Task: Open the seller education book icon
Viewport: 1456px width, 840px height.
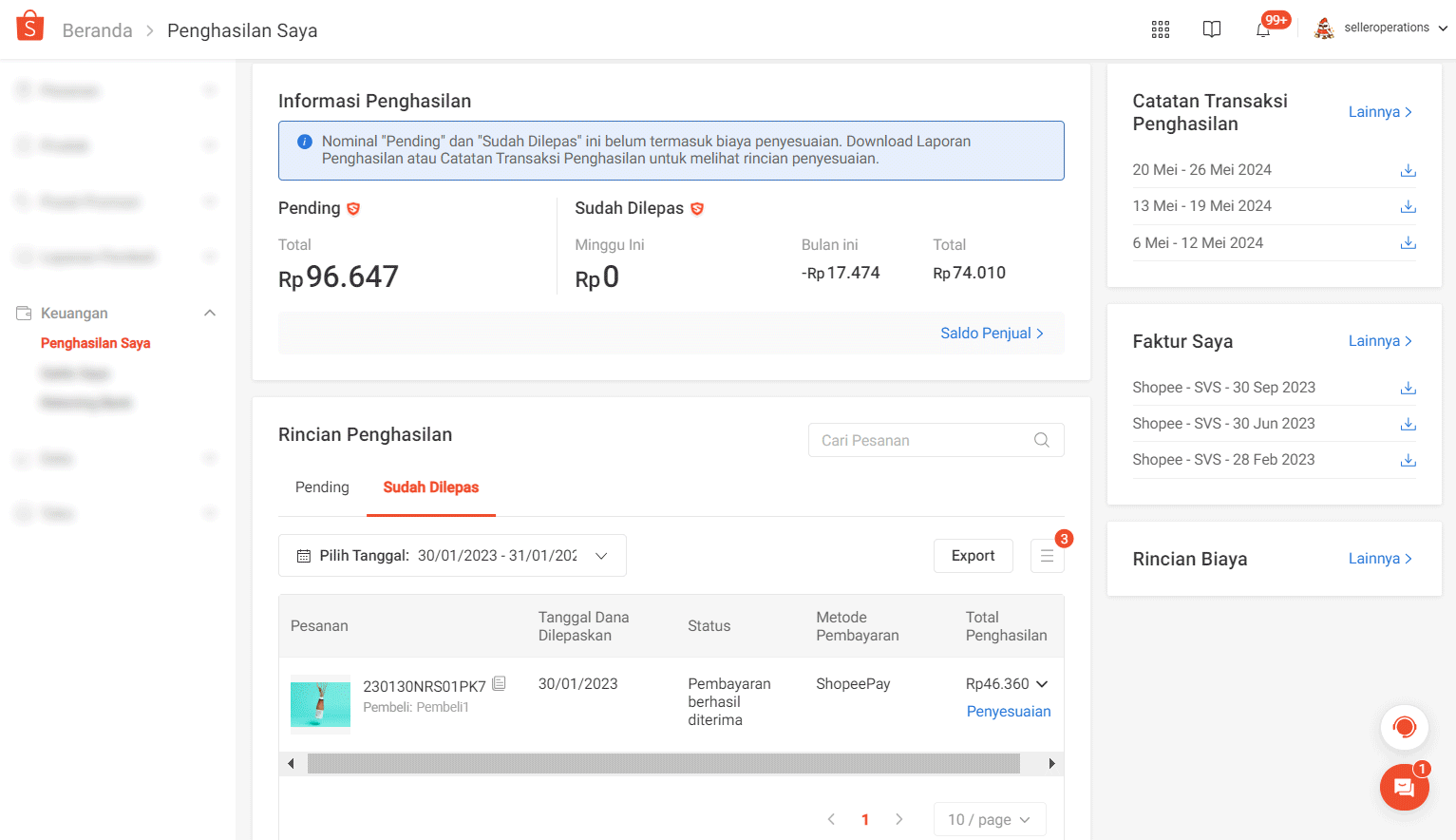Action: 1211,29
